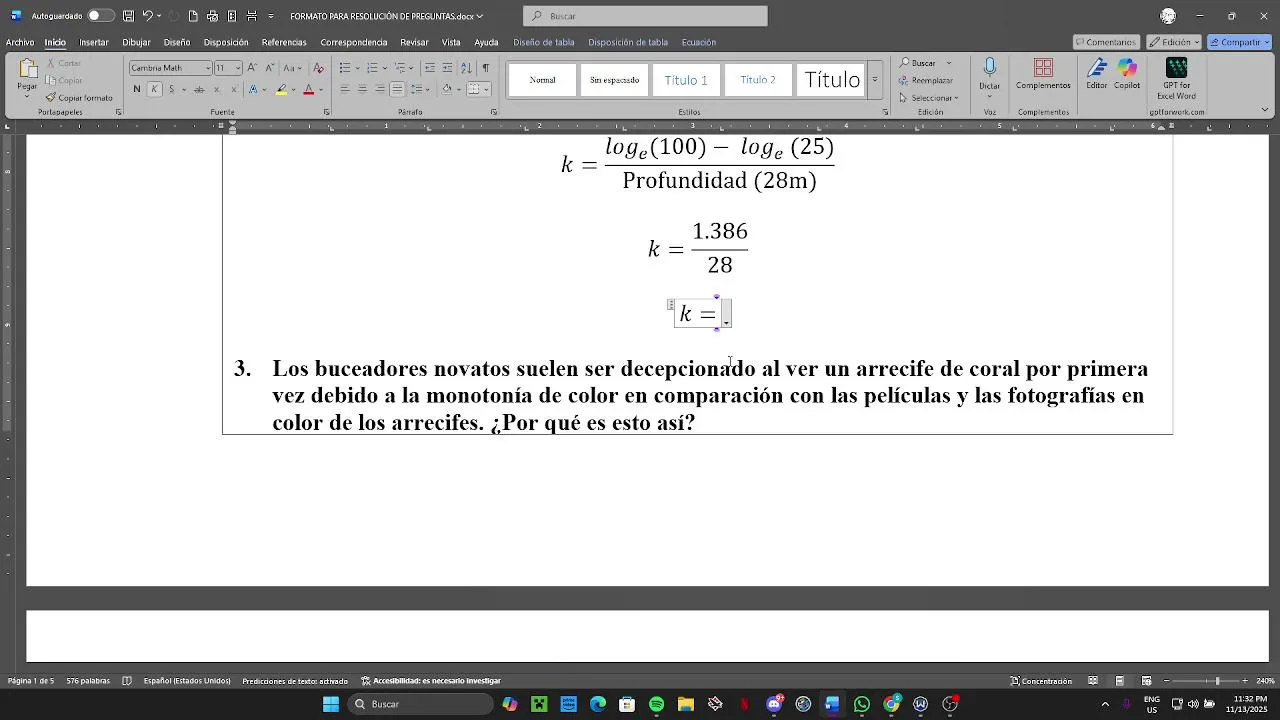Apply the Título 2 style

tap(758, 80)
